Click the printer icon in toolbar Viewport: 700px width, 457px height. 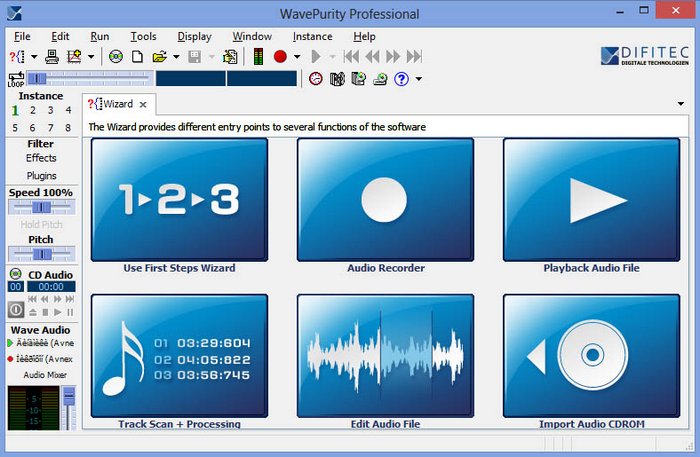[x=52, y=57]
